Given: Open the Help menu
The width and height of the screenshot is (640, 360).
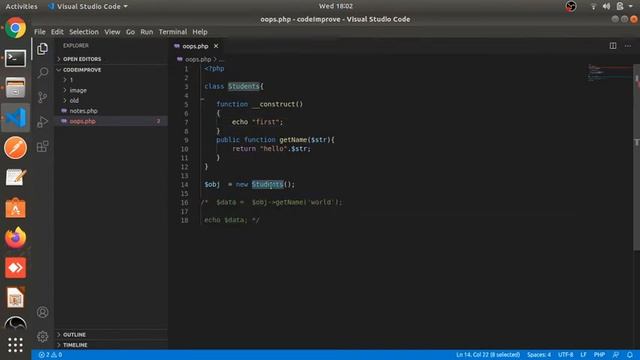Looking at the screenshot, I should point(200,32).
